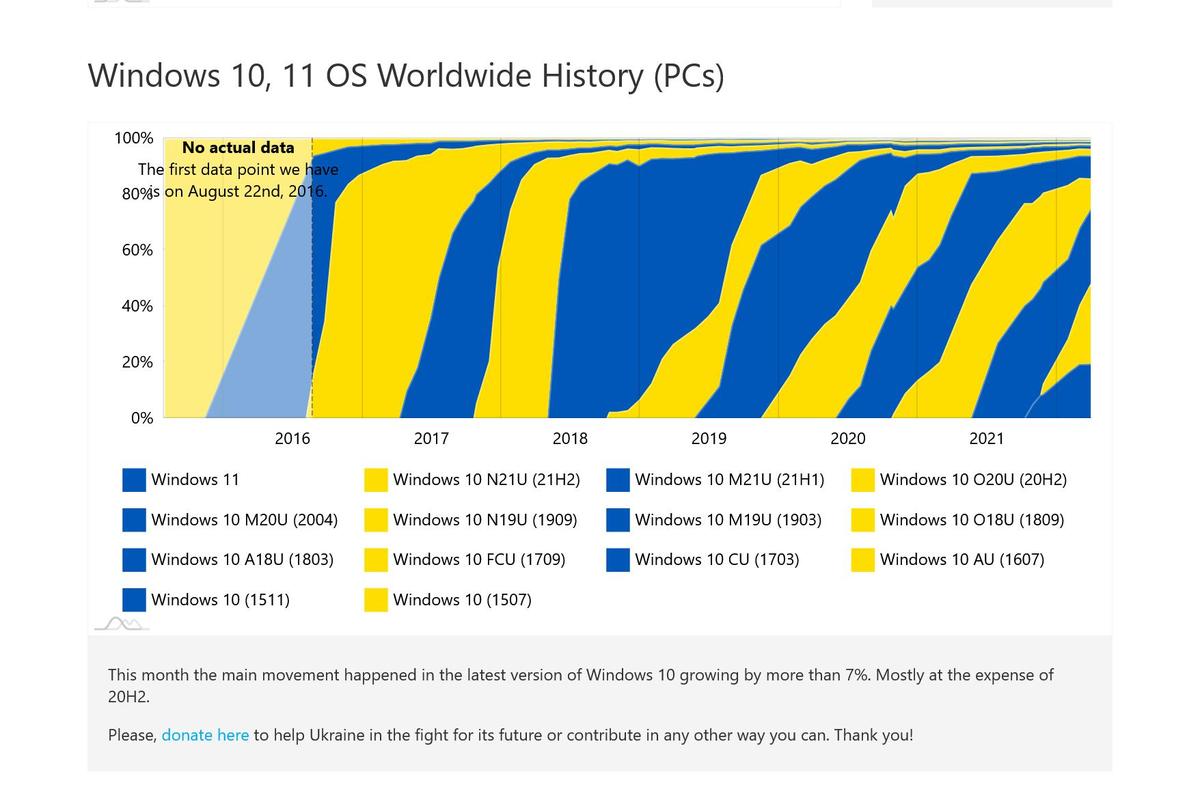The image size is (1200, 800).
Task: Select the Windows 10 FCU (1709) legend item
Action: (465, 560)
